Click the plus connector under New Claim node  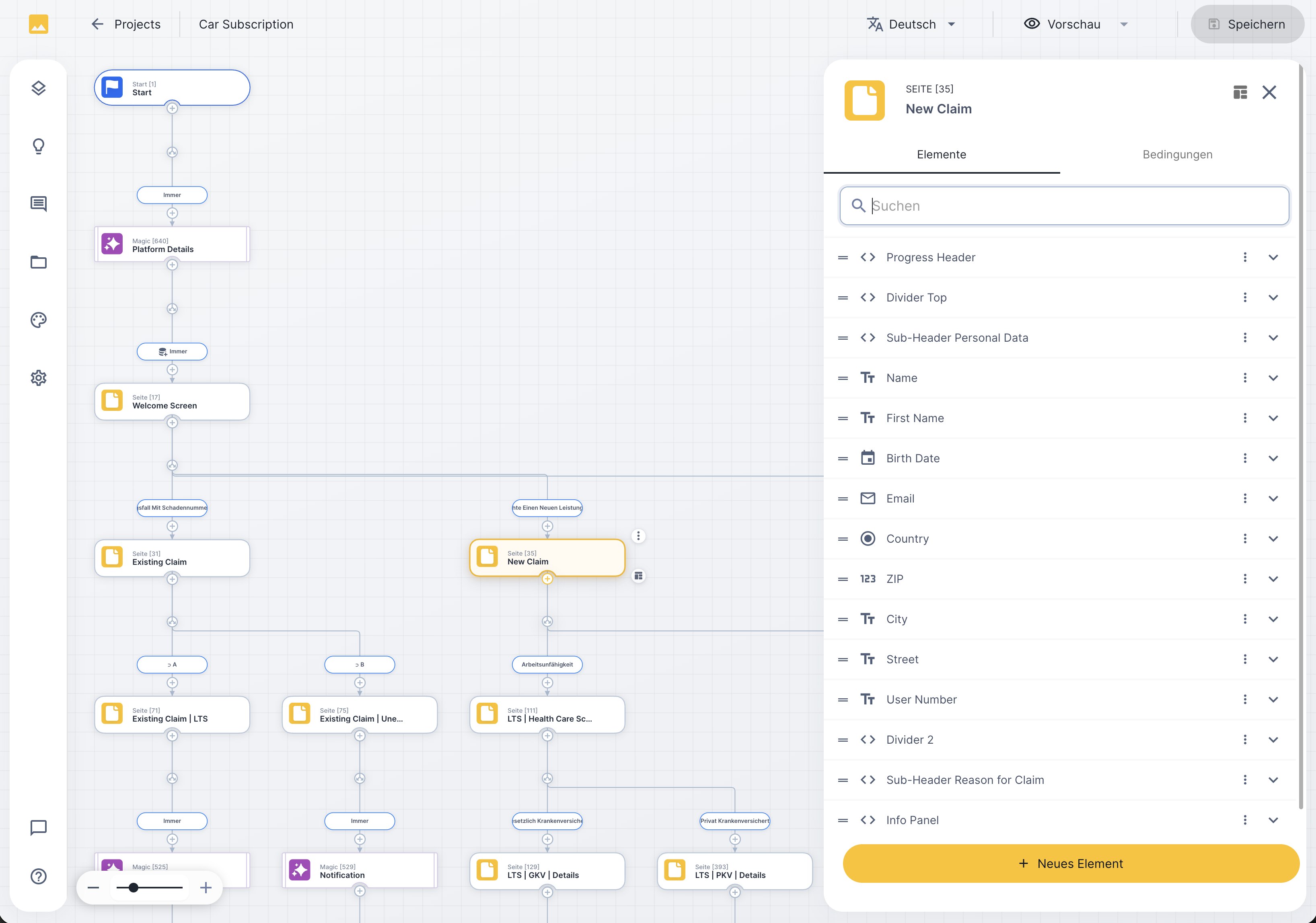coord(547,578)
